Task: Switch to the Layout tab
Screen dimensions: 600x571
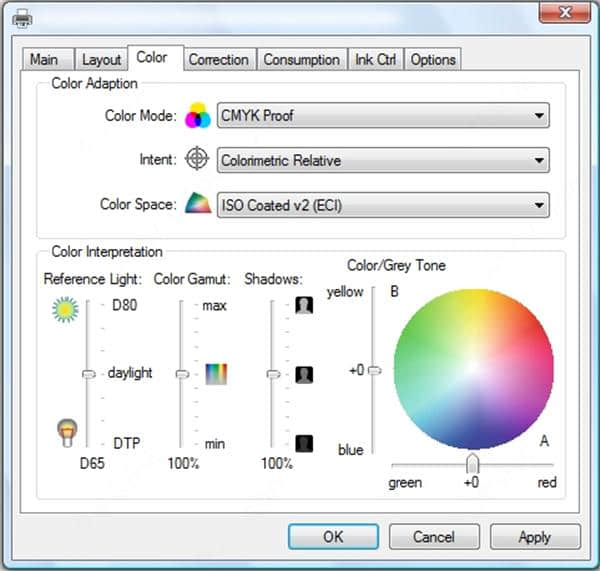Action: (101, 60)
